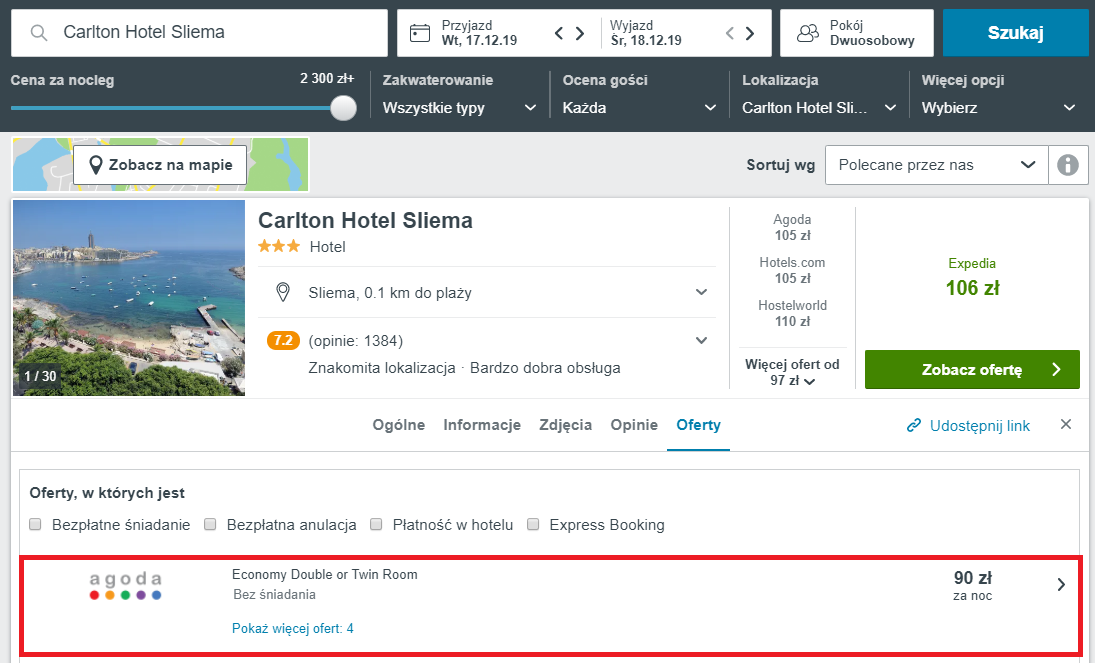Open the check-in calendar icon
1095x663 pixels.
(x=420, y=33)
